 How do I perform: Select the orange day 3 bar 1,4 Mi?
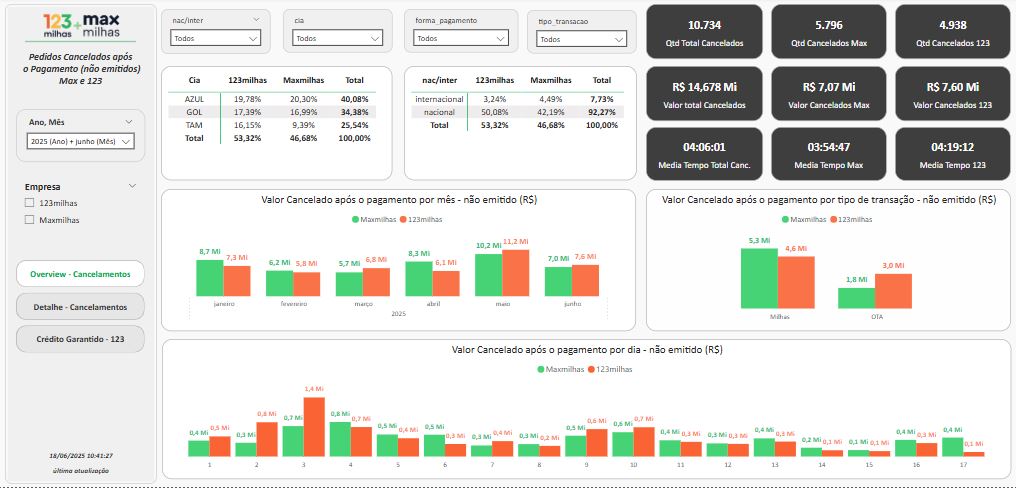click(x=314, y=427)
